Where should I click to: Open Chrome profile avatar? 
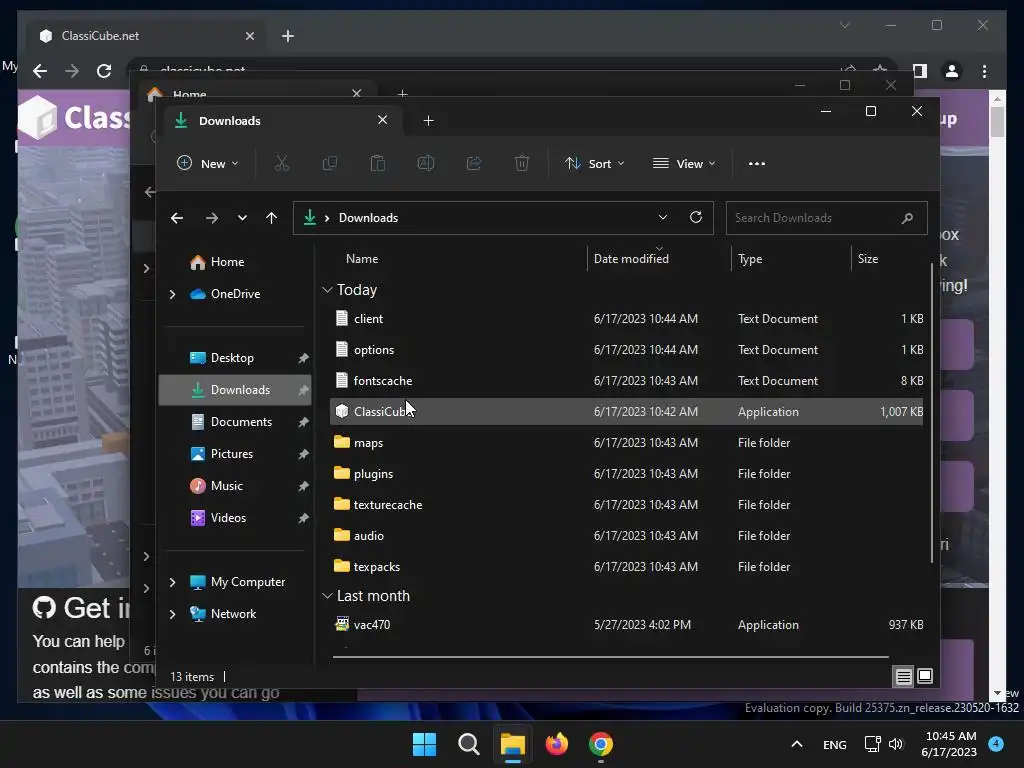point(952,71)
